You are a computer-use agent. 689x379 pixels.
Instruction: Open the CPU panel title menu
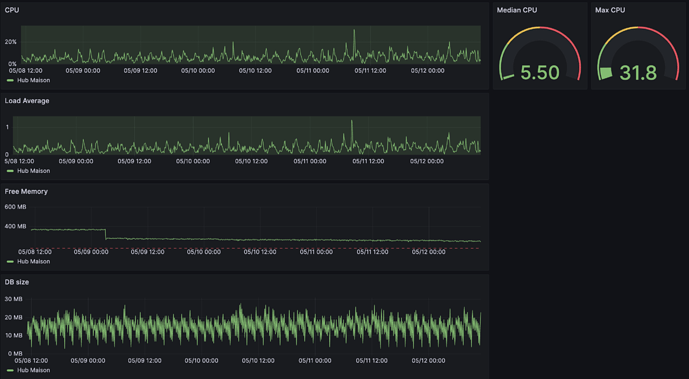(12, 10)
